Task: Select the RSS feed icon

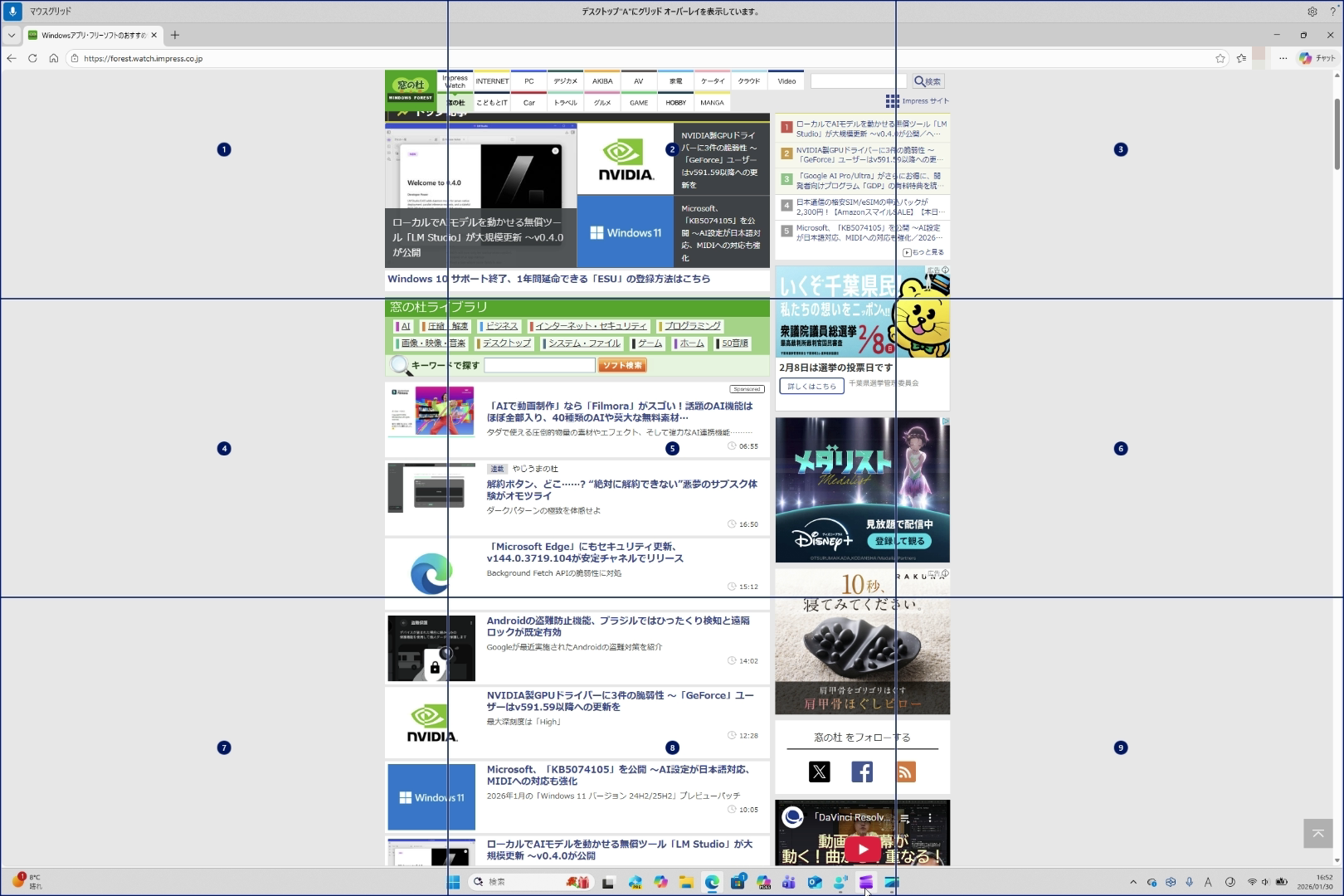Action: 905,772
